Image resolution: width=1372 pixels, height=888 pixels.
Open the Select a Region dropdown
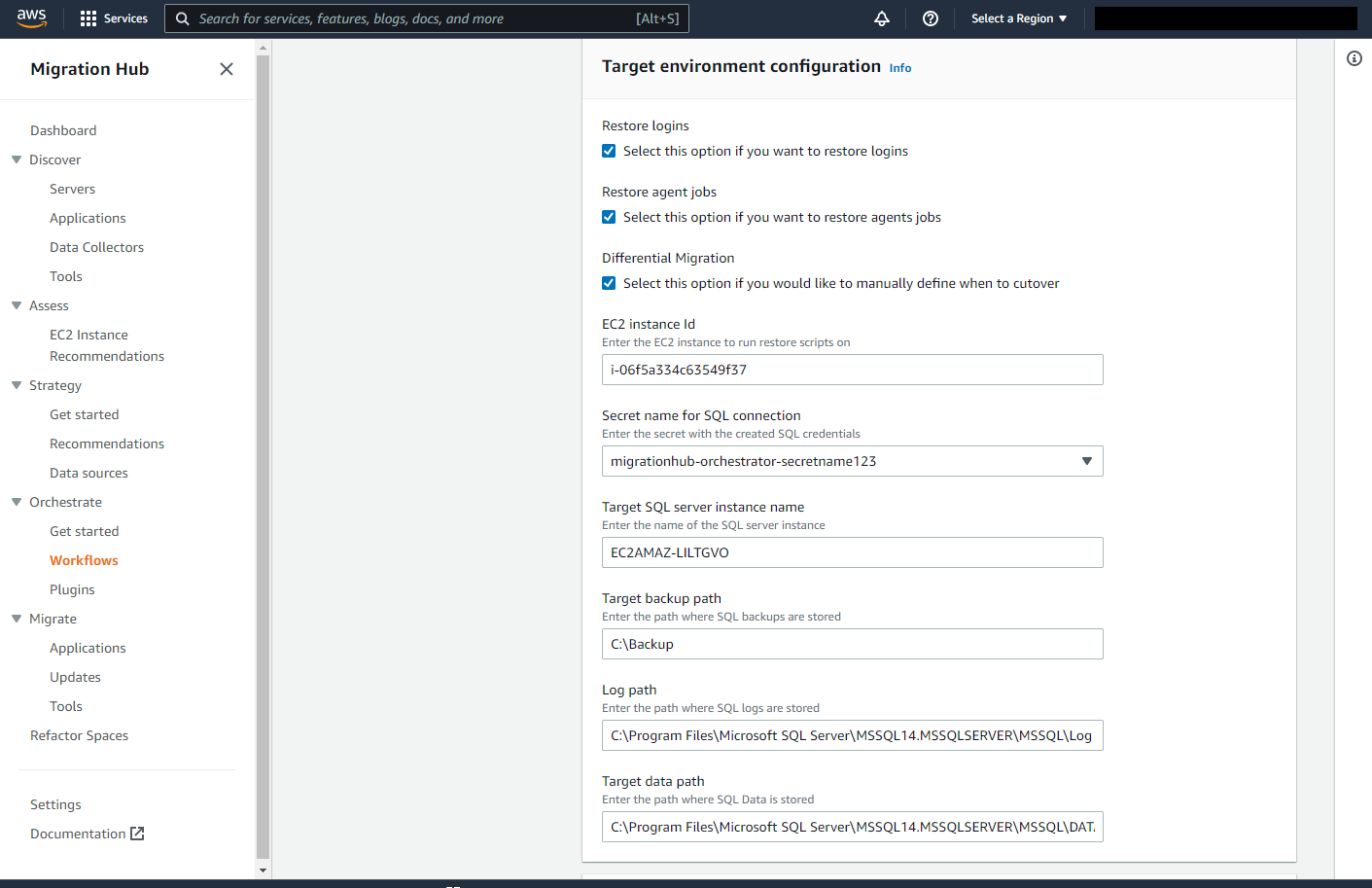coord(1019,18)
